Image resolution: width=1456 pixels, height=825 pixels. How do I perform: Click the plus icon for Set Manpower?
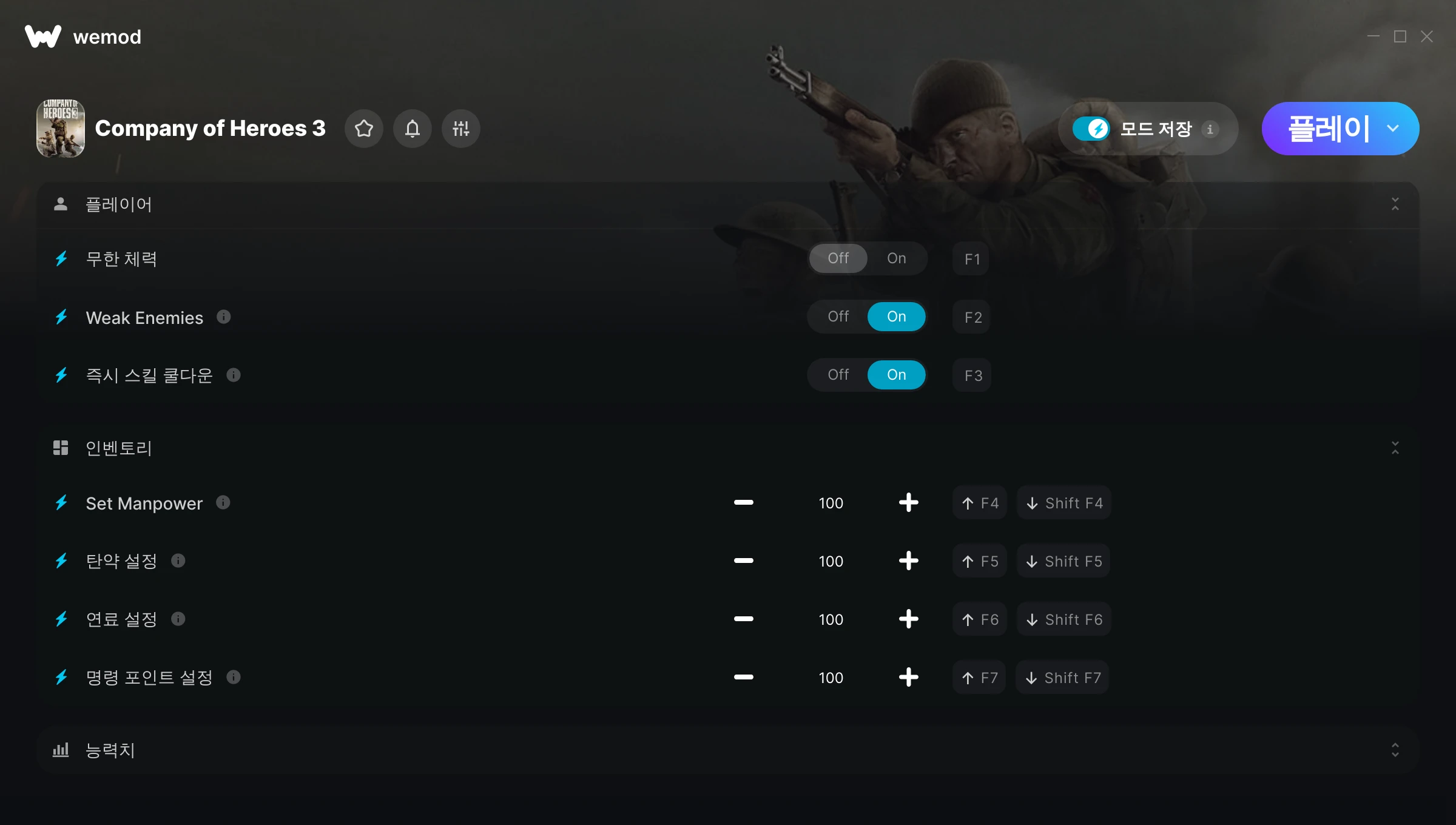pos(908,502)
